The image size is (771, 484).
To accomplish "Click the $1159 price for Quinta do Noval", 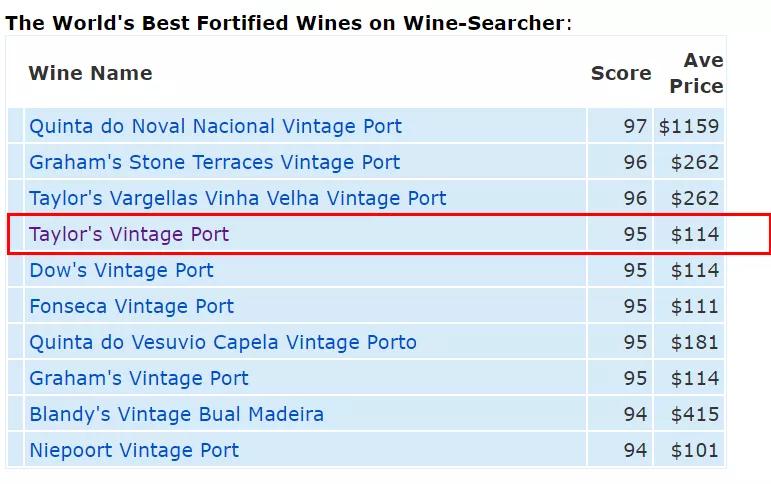I will [x=689, y=127].
